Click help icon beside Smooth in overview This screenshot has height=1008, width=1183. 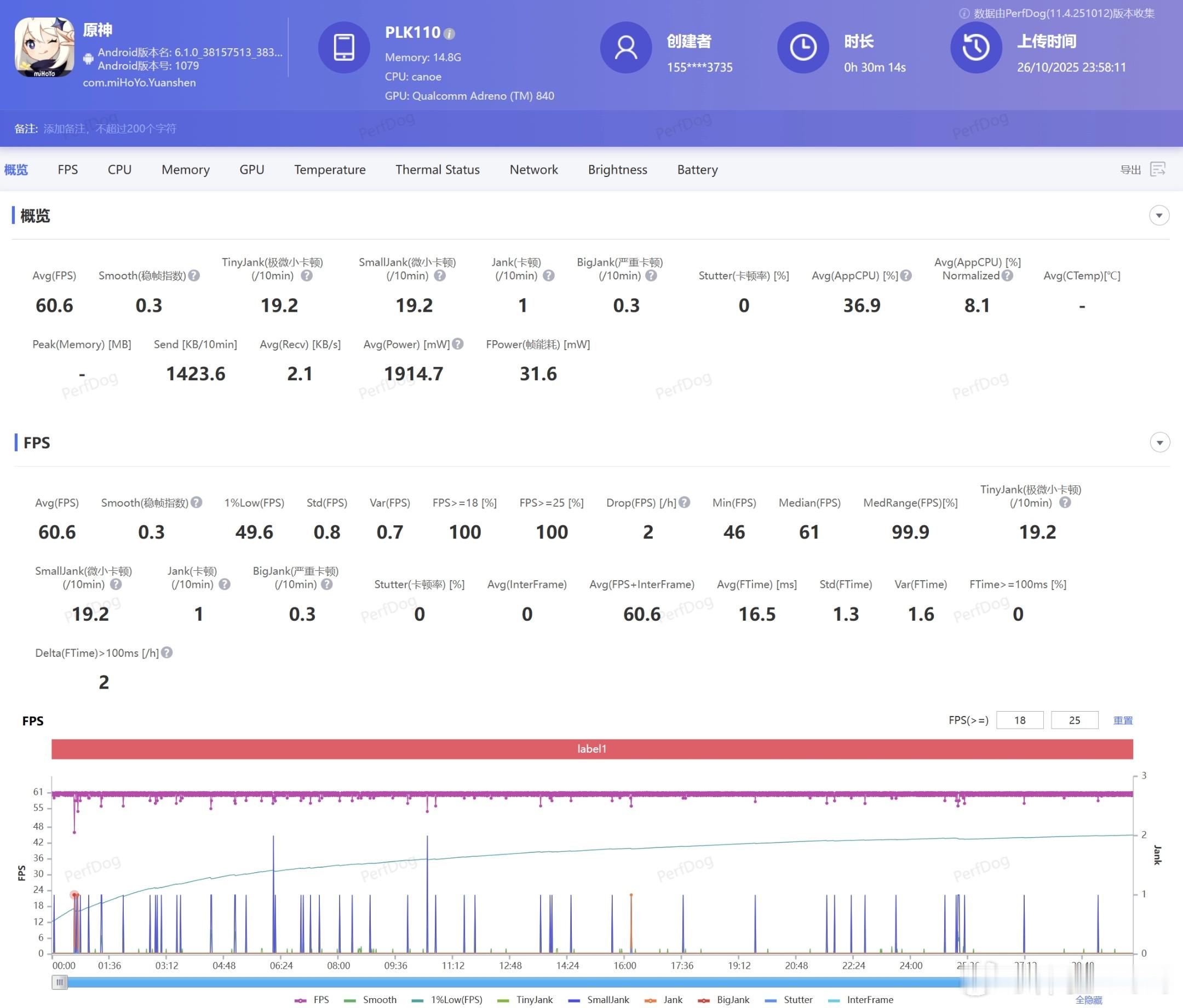point(194,275)
